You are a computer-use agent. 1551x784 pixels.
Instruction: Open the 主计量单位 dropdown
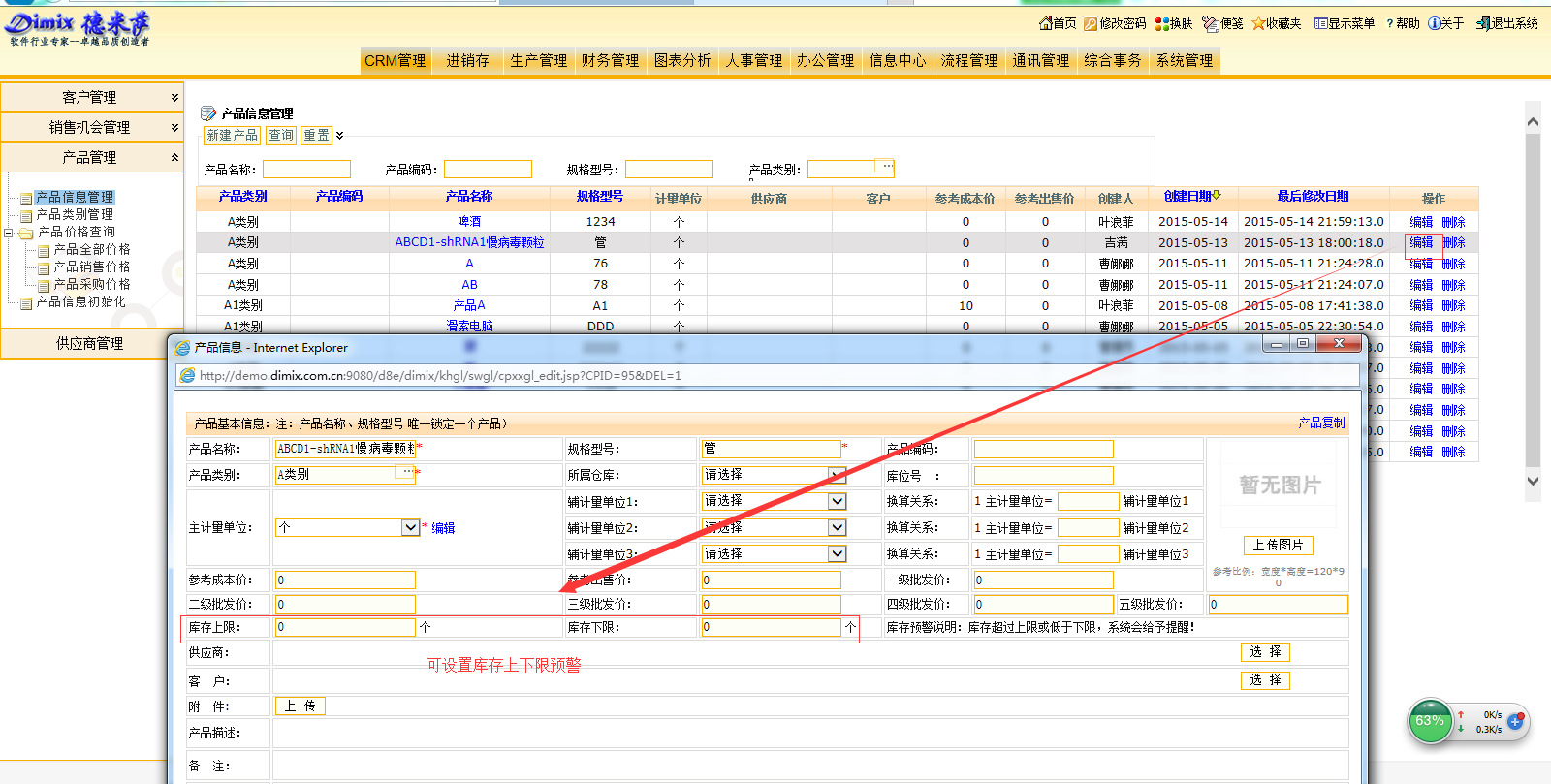410,527
